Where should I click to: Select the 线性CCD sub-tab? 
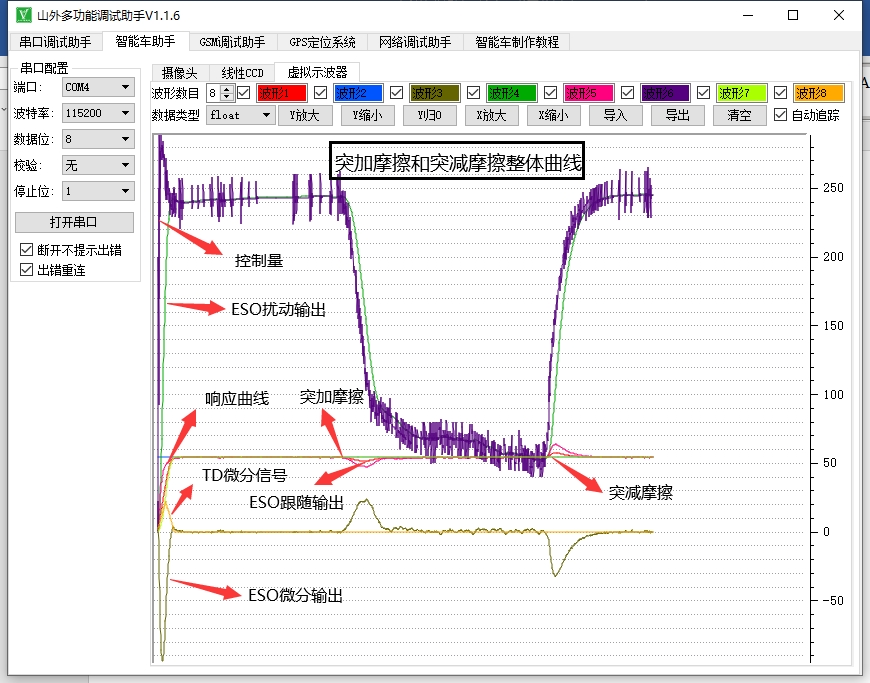pyautogui.click(x=242, y=73)
